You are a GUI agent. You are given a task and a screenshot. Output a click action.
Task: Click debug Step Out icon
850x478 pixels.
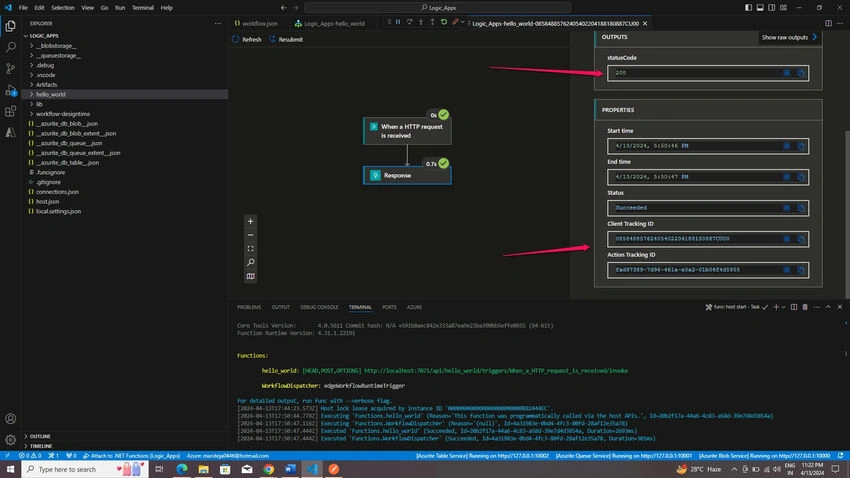coord(432,22)
